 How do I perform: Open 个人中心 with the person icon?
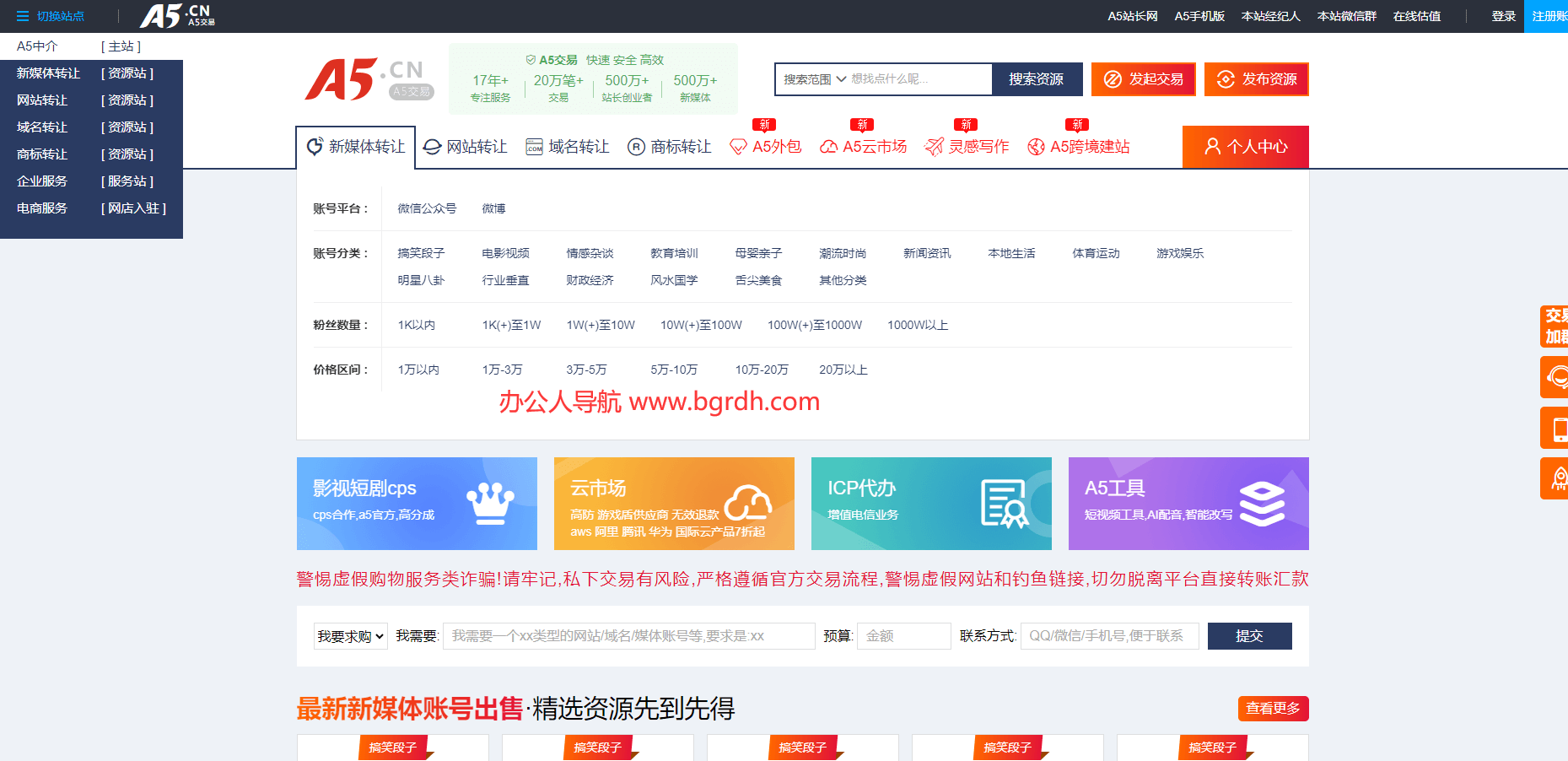click(x=1213, y=146)
